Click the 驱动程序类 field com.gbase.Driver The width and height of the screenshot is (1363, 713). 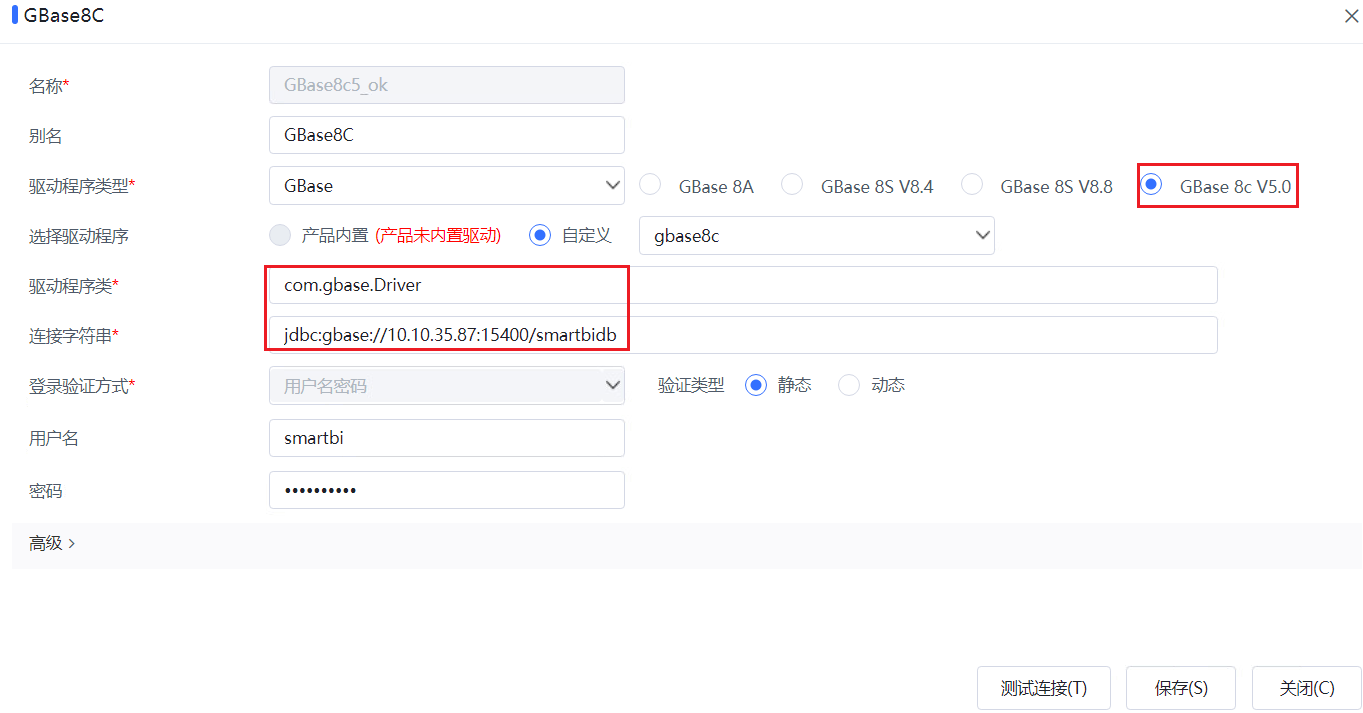click(743, 285)
